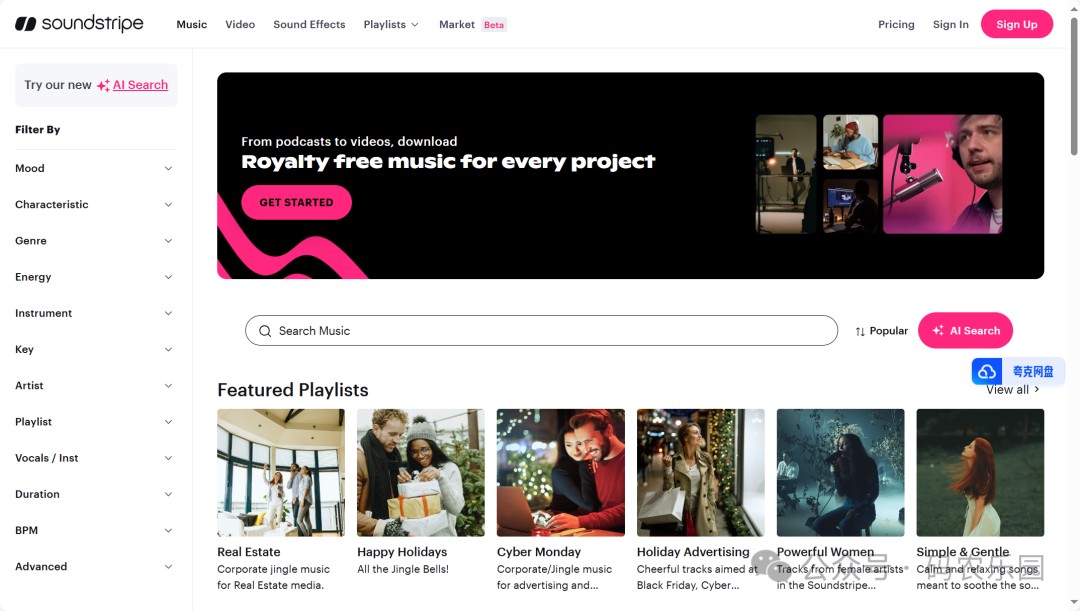Open the Playlists dropdown in navigation
This screenshot has width=1080, height=611.
391,24
